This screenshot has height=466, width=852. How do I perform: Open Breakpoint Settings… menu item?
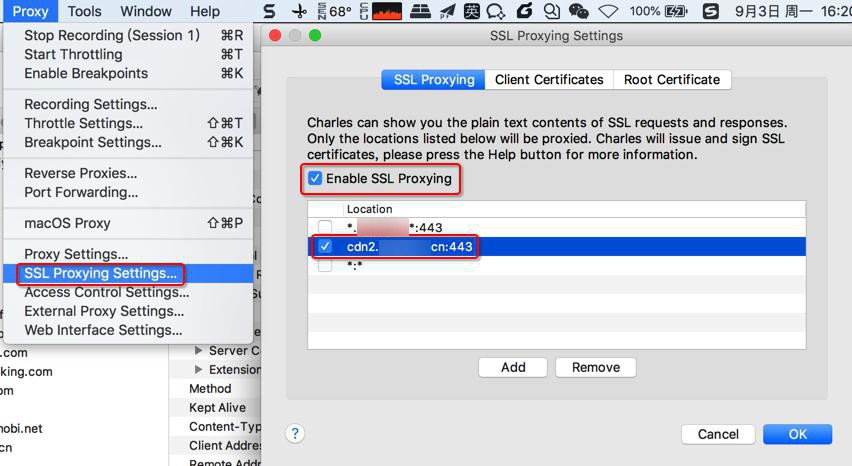(x=128, y=142)
